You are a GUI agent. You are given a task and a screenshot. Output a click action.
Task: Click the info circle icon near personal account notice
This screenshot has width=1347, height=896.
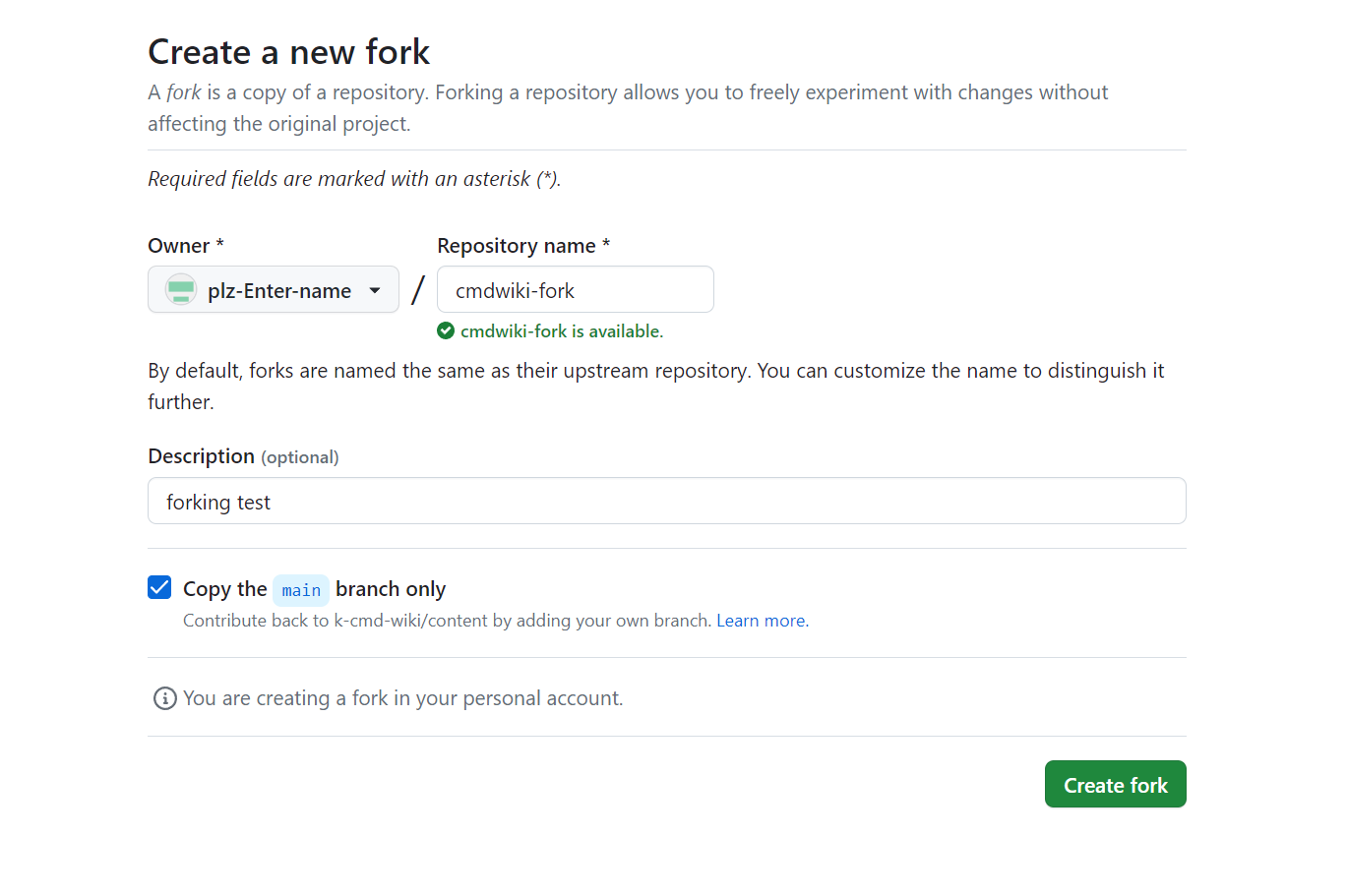pos(164,697)
